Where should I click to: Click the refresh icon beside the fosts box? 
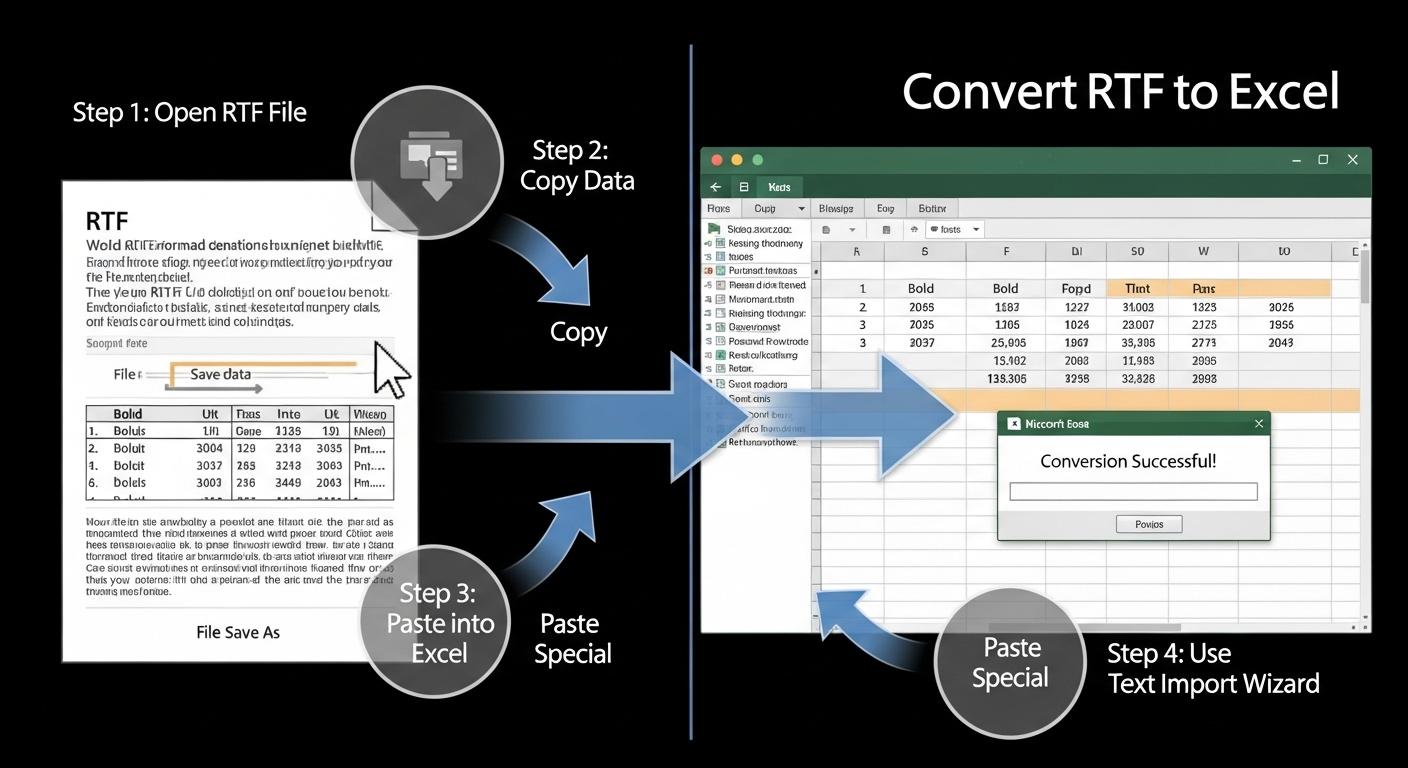pyautogui.click(x=914, y=230)
